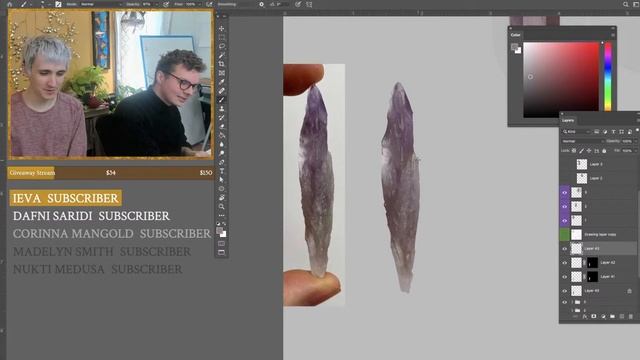Open smoothing options gear icon
The width and height of the screenshot is (640, 360).
click(262, 4)
